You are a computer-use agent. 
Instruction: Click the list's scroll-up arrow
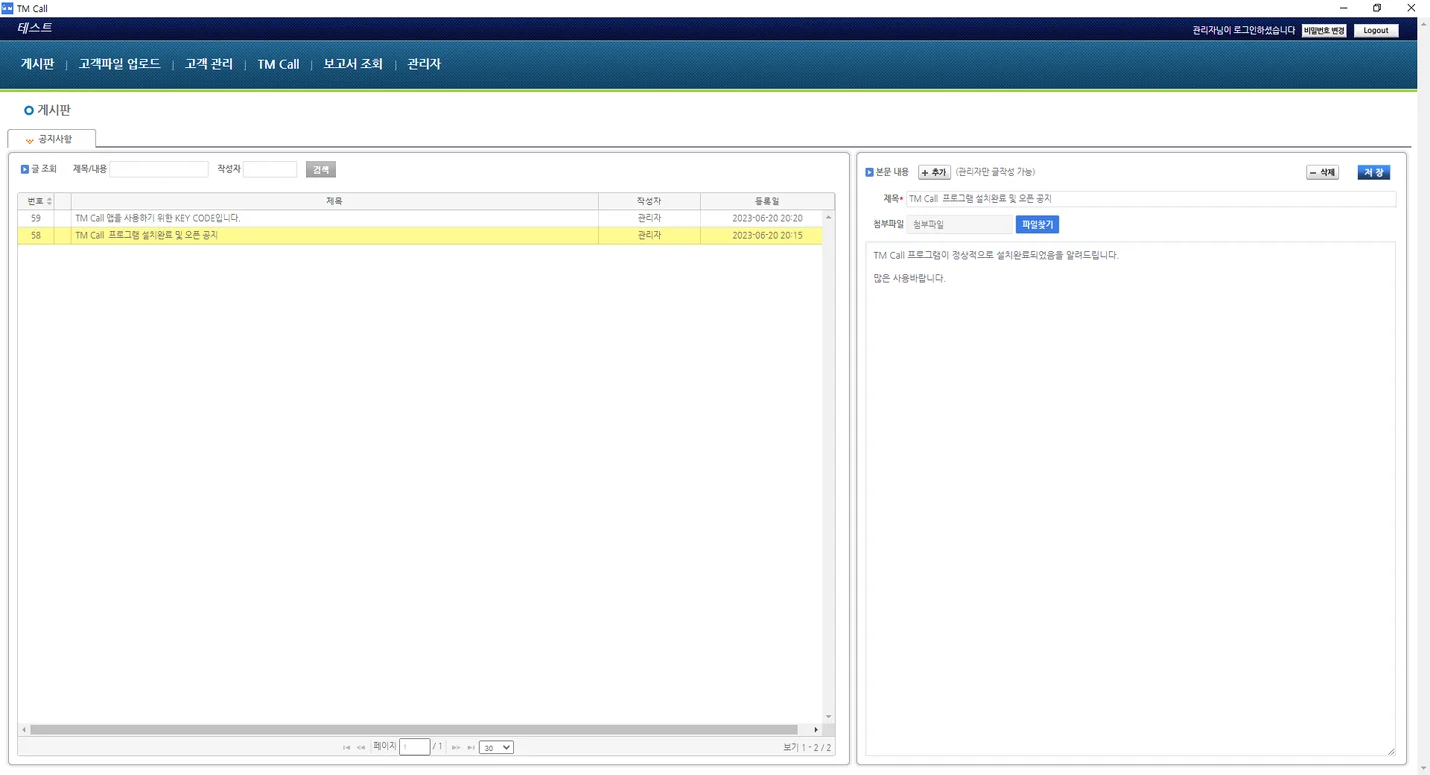828,217
